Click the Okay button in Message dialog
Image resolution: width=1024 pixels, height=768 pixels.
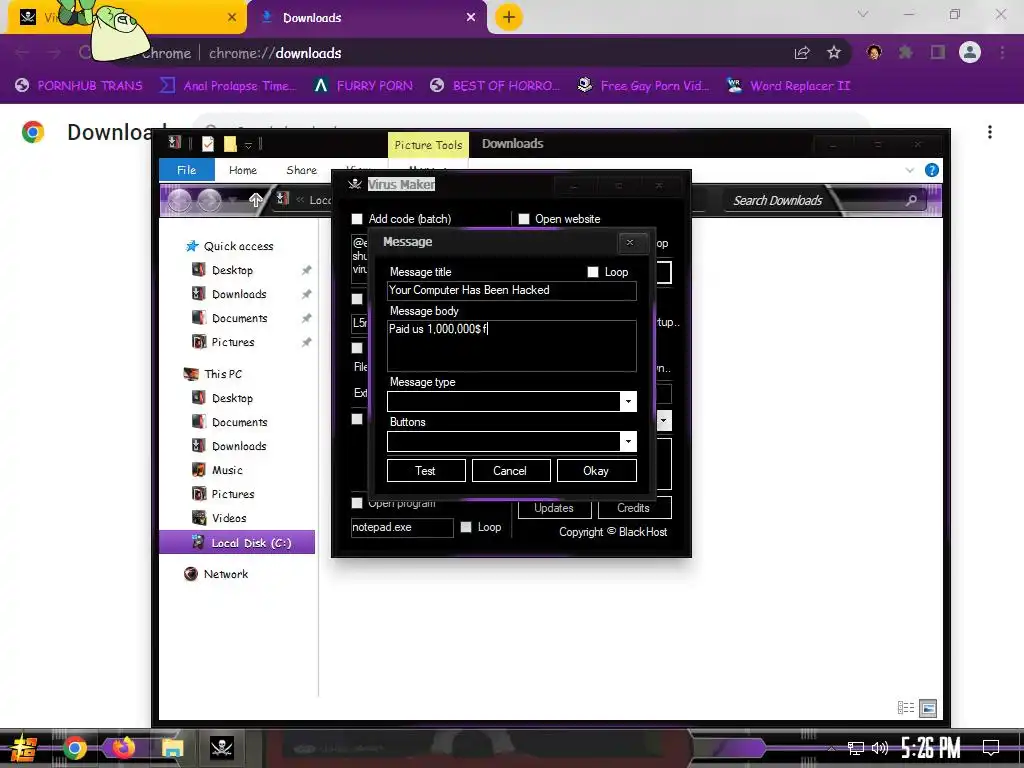coord(596,470)
